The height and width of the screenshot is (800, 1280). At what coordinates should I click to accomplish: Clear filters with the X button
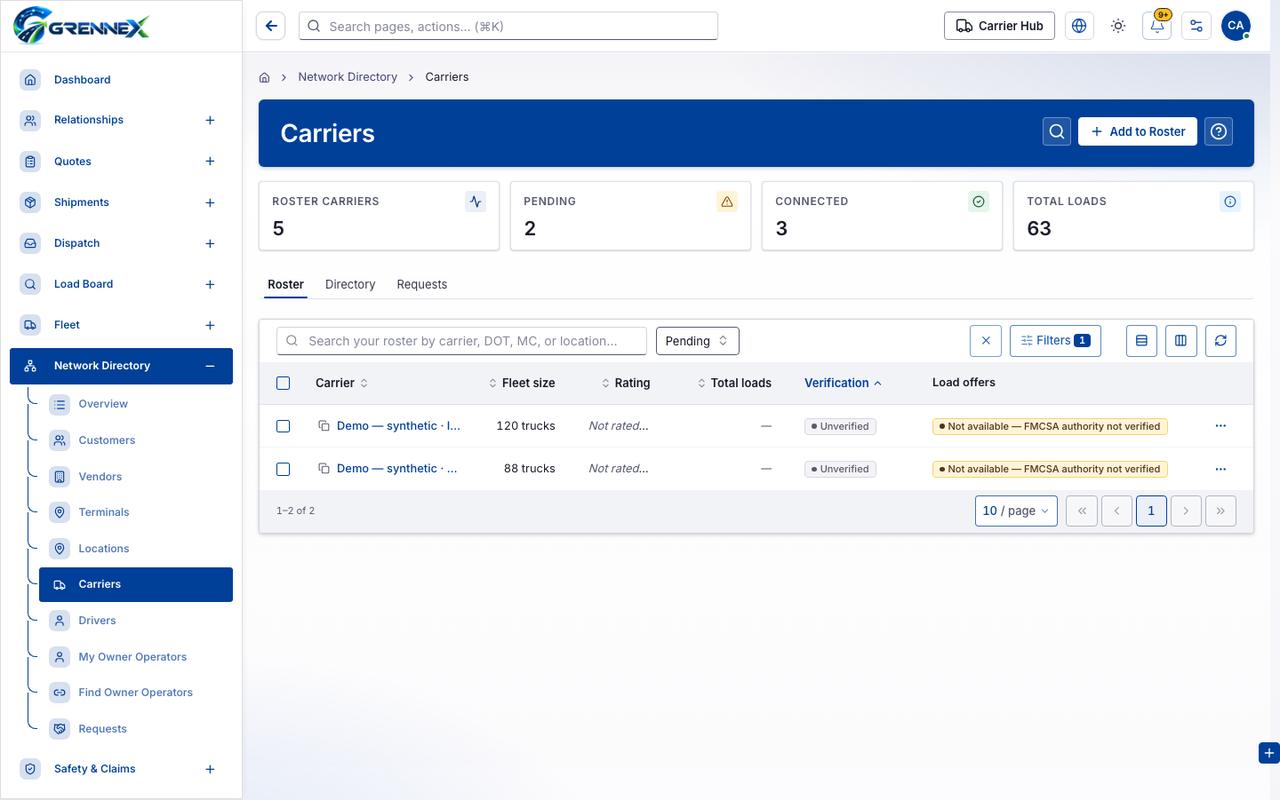986,341
